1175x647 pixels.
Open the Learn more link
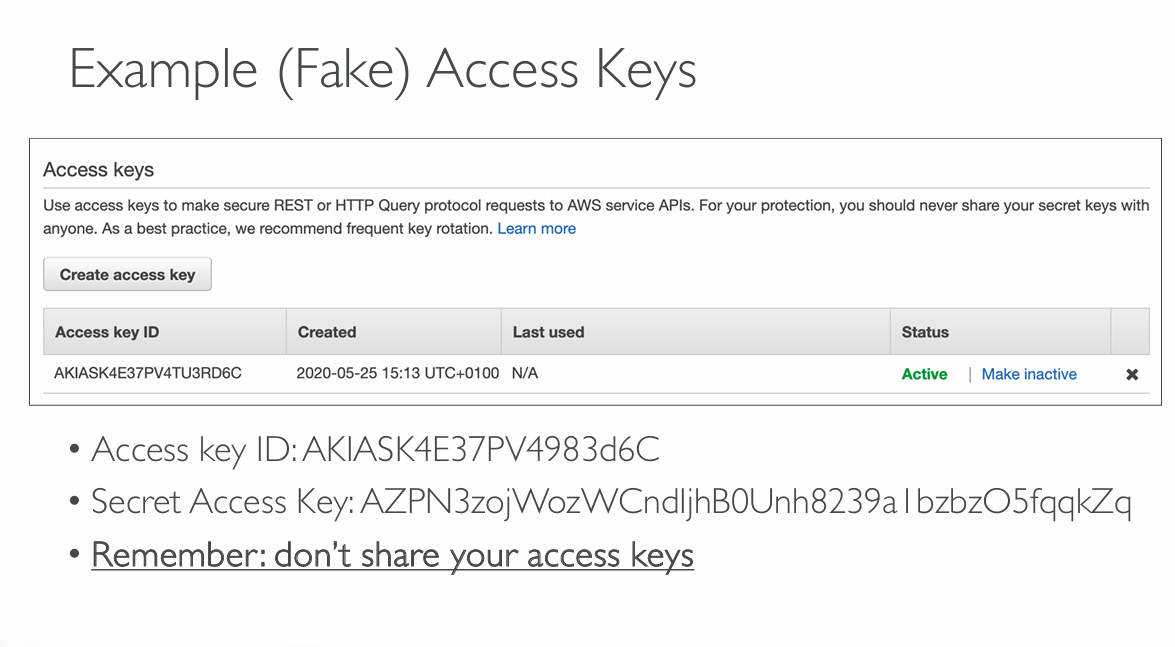tap(536, 229)
